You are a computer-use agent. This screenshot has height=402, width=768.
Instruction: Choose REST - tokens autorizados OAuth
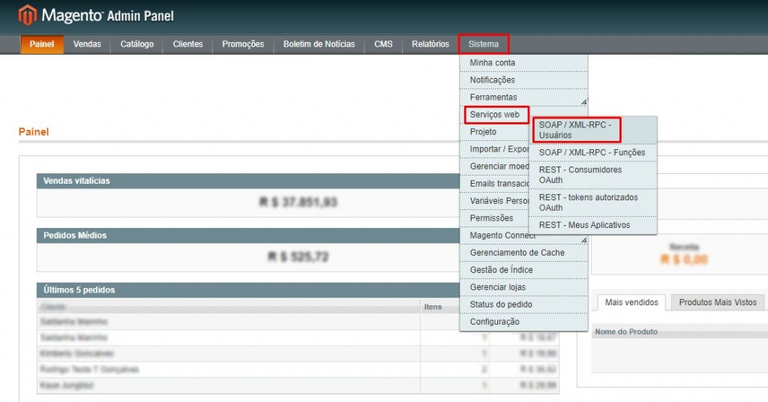pos(593,202)
